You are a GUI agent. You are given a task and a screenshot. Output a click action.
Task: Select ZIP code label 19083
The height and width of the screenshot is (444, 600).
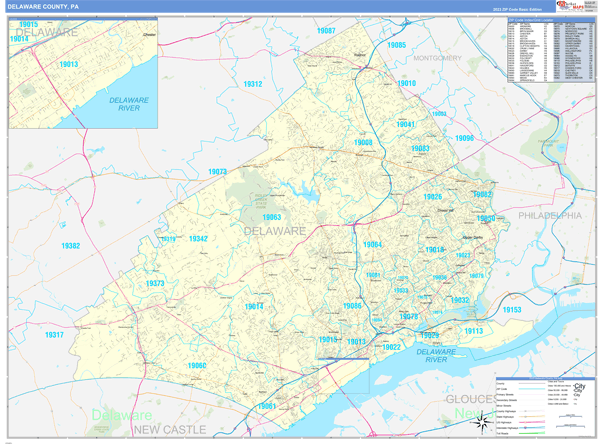(x=420, y=148)
